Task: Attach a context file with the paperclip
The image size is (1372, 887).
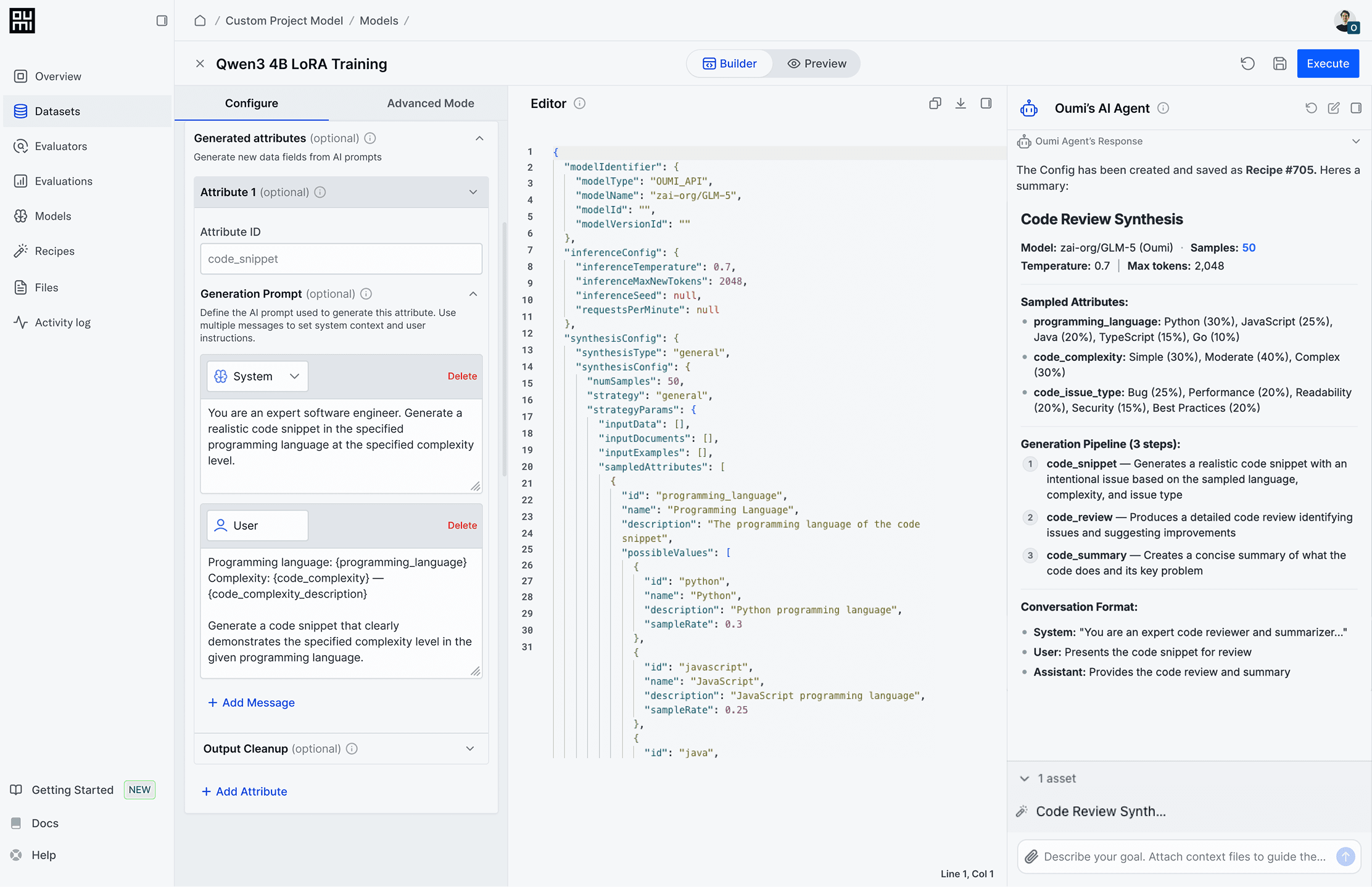Action: pos(1031,856)
